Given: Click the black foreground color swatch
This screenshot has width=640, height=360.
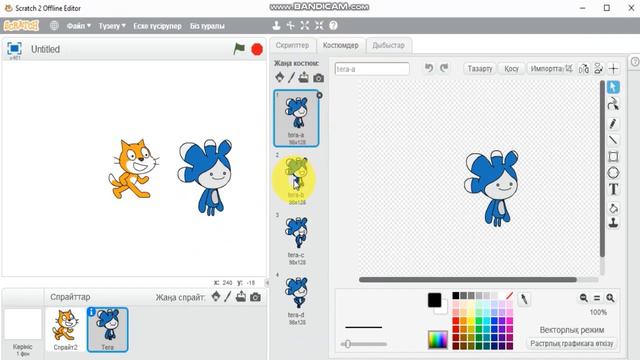Looking at the screenshot, I should [434, 300].
